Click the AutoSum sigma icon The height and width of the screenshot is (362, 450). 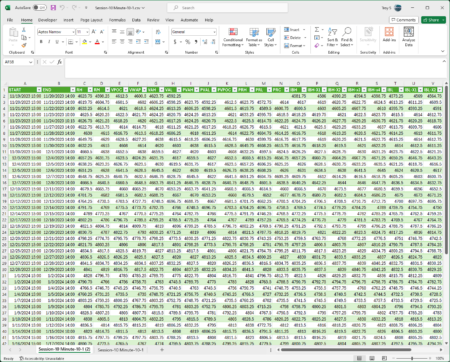tap(317, 30)
